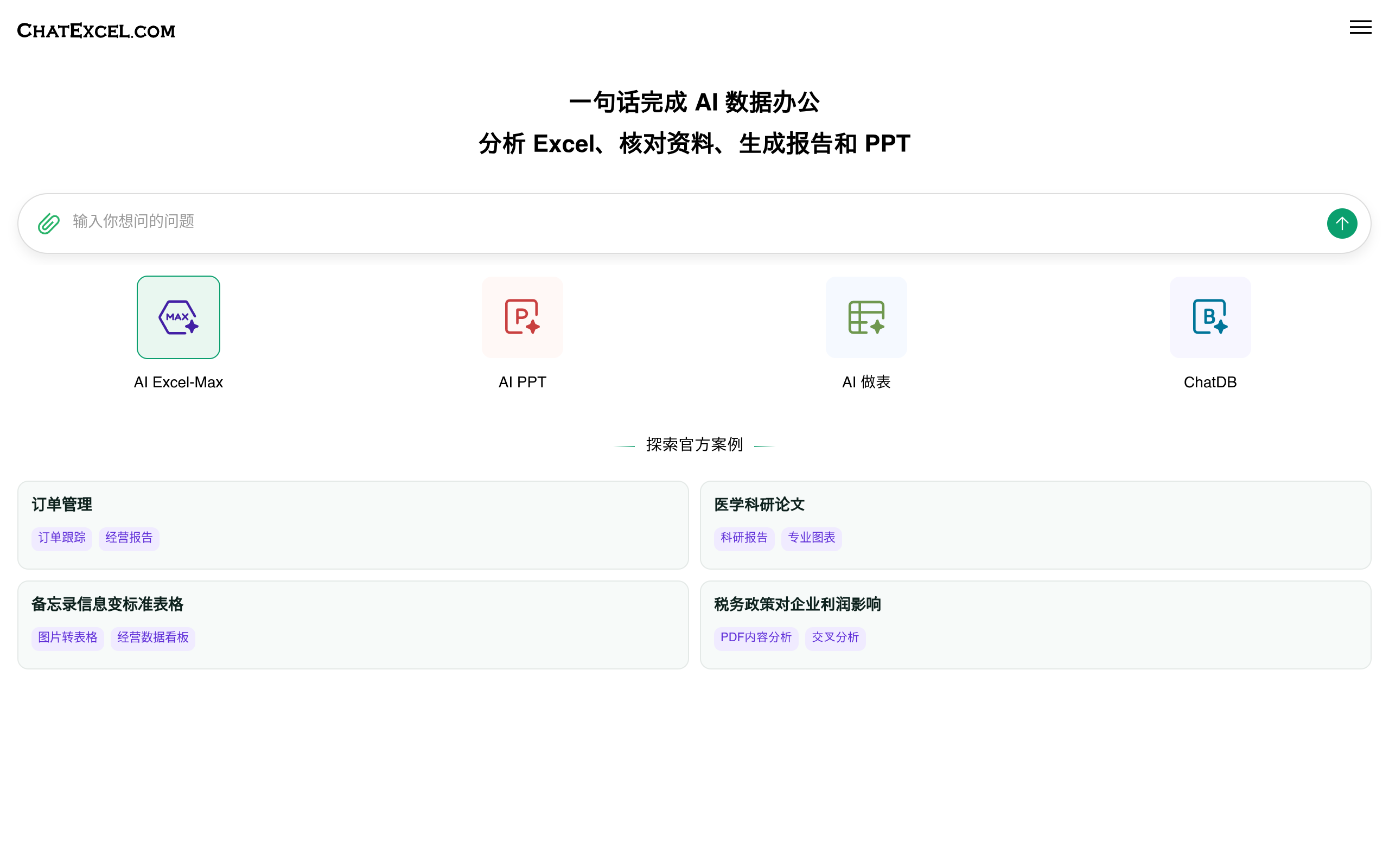Viewport: 1389px width, 868px height.
Task: Click the 经营报告 tag
Action: click(x=129, y=538)
